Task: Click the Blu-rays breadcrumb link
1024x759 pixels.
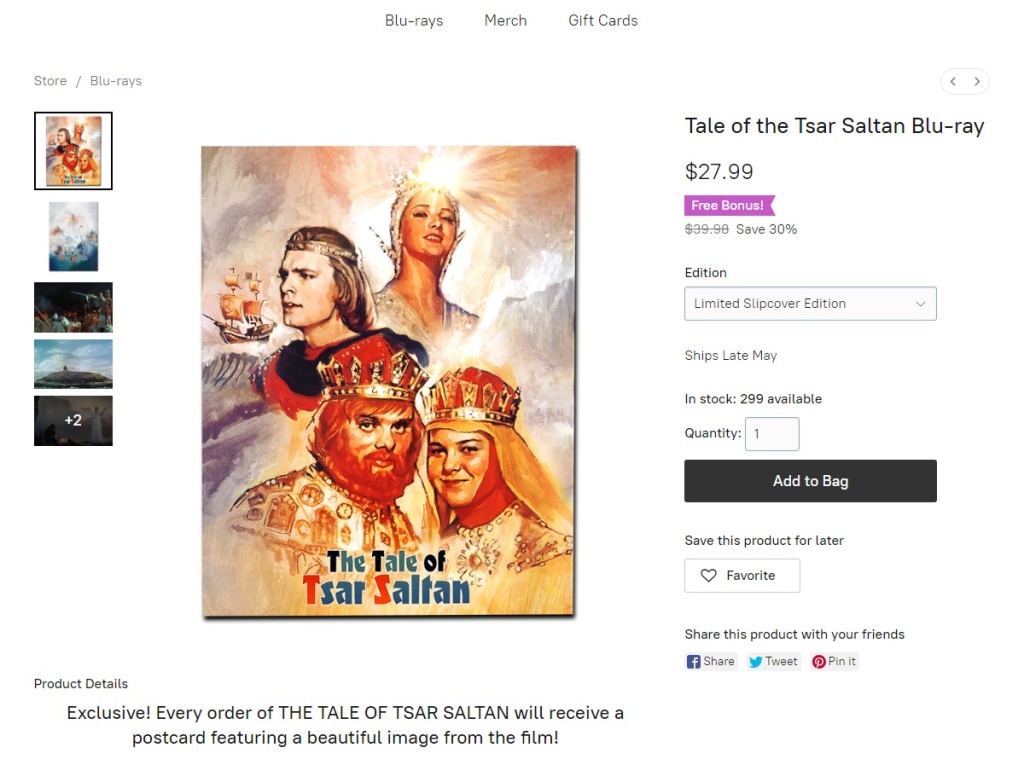Action: (116, 81)
